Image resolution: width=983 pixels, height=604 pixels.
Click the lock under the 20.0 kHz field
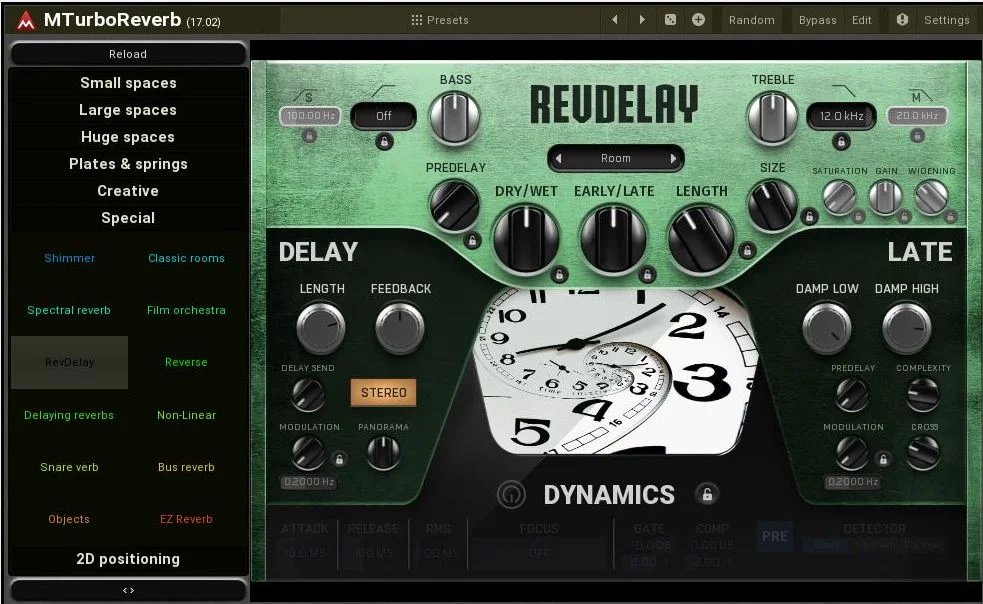click(917, 135)
